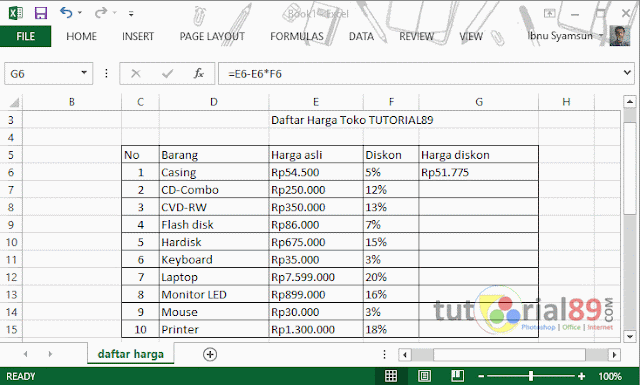Expand the Name Box dropdown arrow

pos(84,73)
